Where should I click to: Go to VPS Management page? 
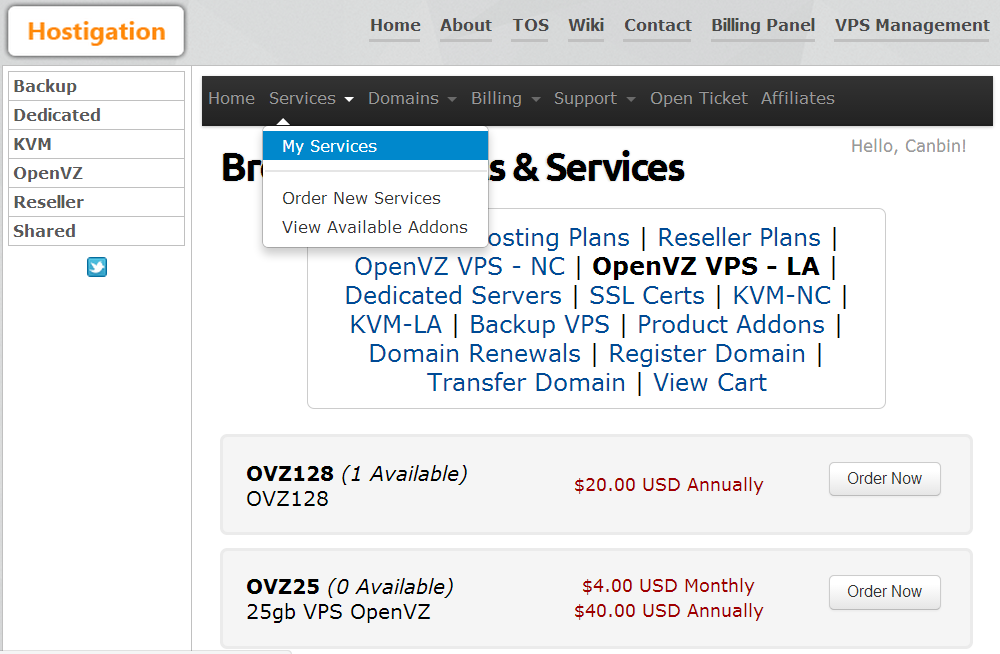click(x=911, y=26)
